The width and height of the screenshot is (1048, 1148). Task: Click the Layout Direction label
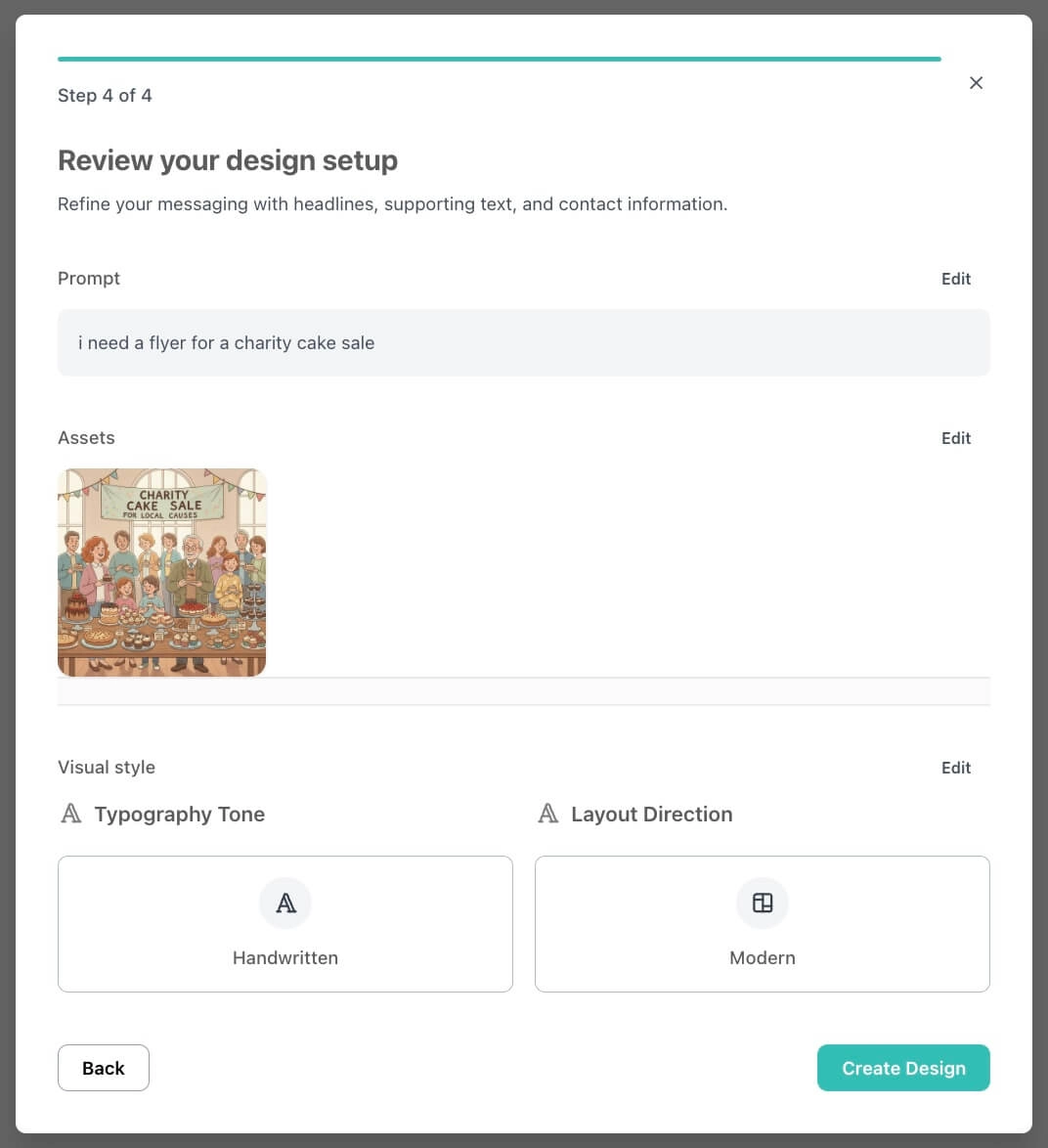652,815
